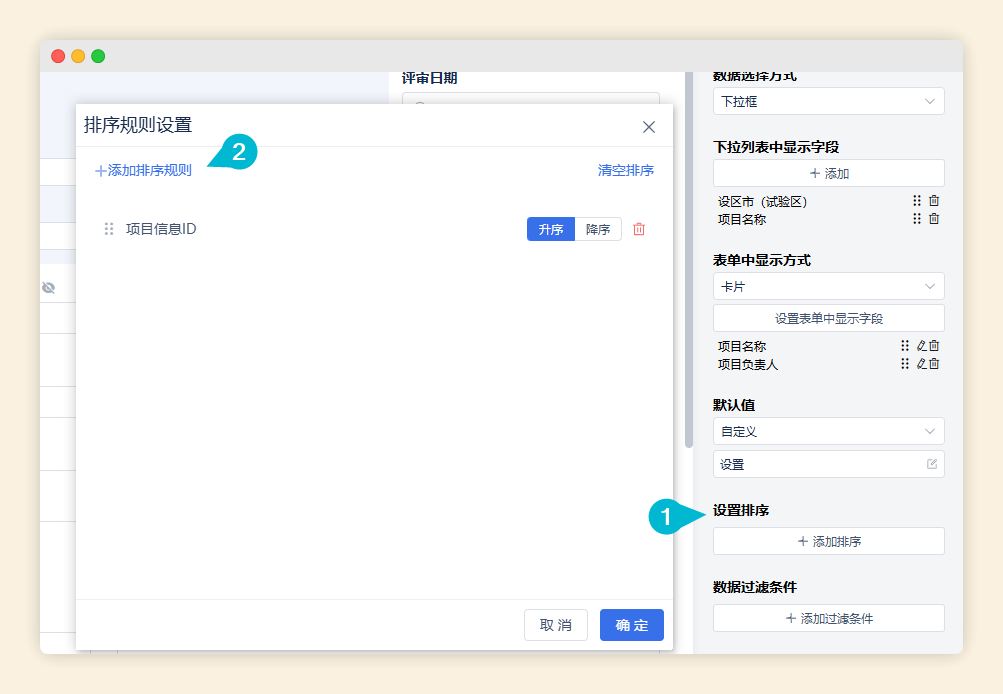Open 卡片 display mode dropdown
The image size is (1003, 694).
pos(829,287)
